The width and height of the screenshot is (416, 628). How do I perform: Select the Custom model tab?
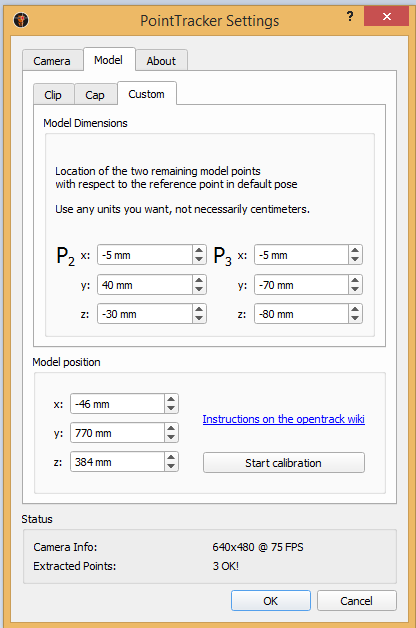[x=147, y=94]
